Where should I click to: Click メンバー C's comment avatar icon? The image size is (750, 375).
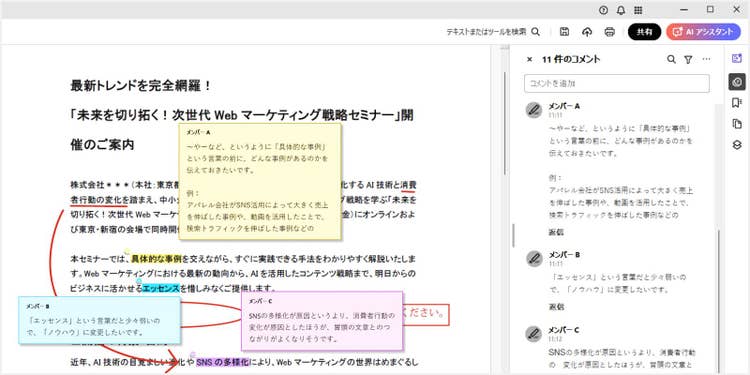pos(534,334)
